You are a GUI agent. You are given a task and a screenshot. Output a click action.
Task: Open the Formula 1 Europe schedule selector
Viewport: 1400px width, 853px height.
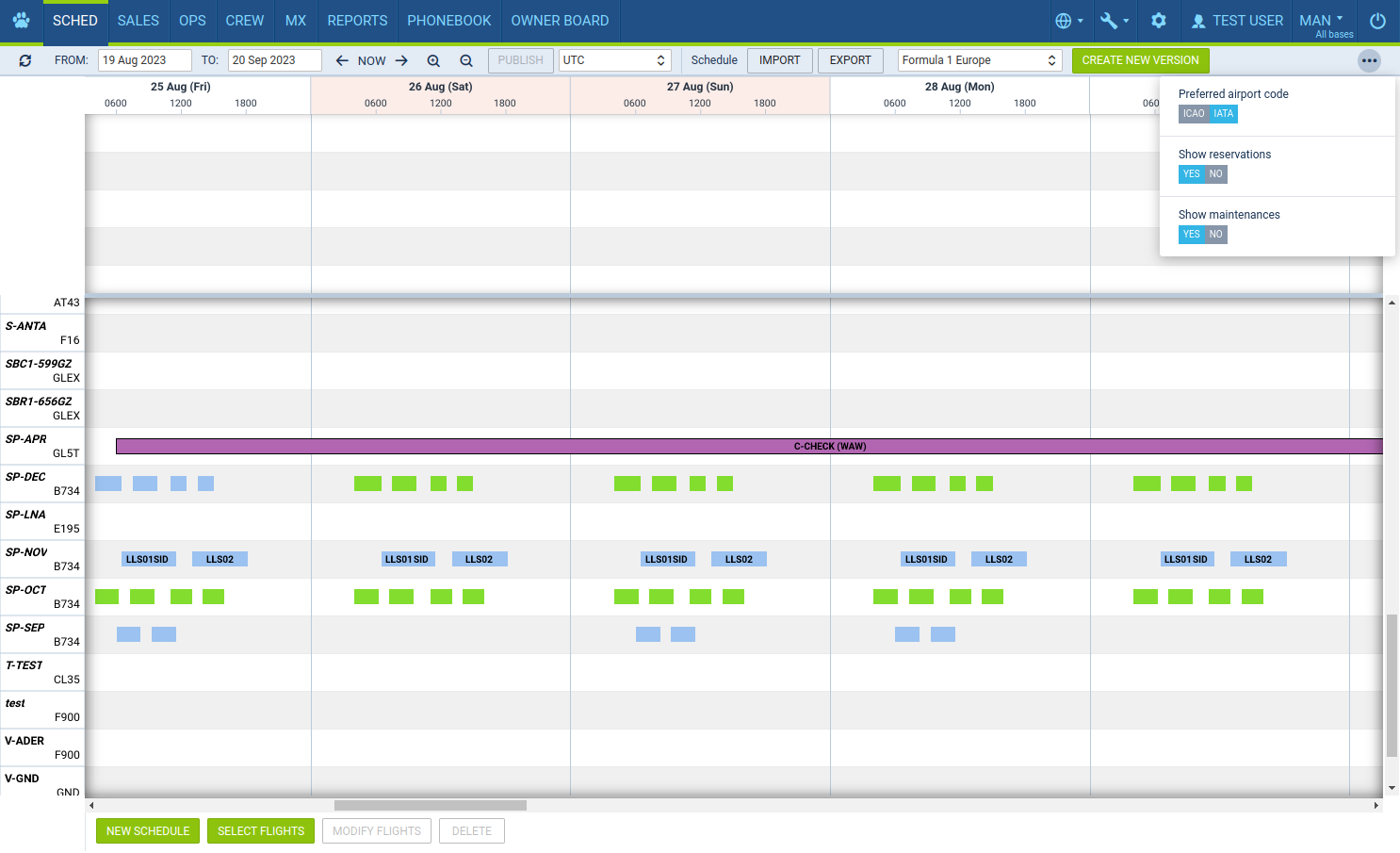[979, 59]
